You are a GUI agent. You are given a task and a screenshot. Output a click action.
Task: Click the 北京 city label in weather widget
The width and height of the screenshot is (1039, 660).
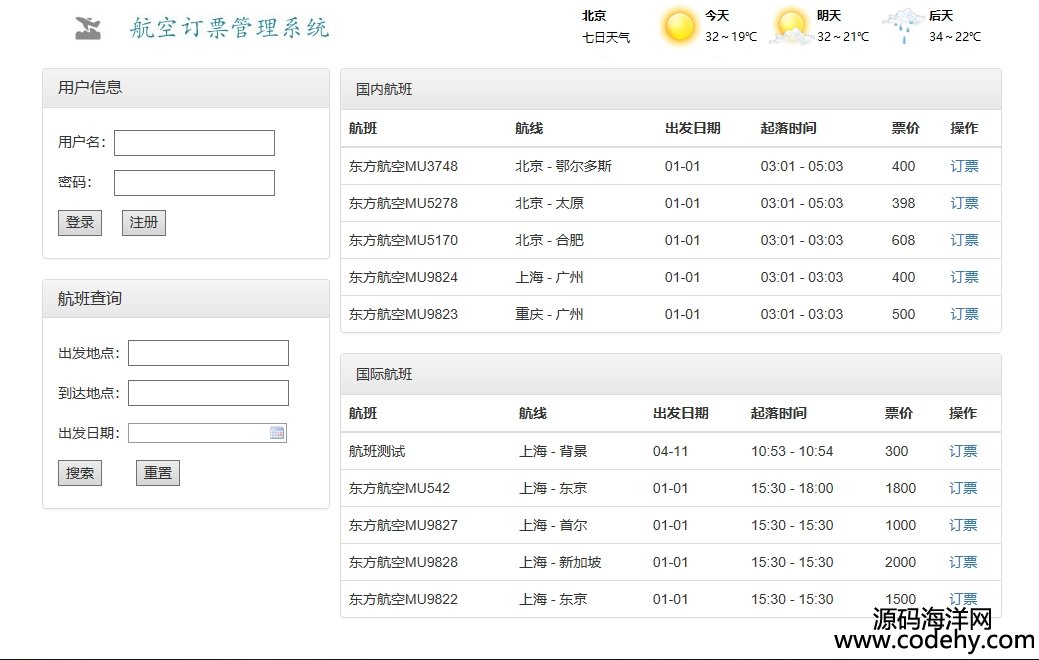(x=594, y=16)
